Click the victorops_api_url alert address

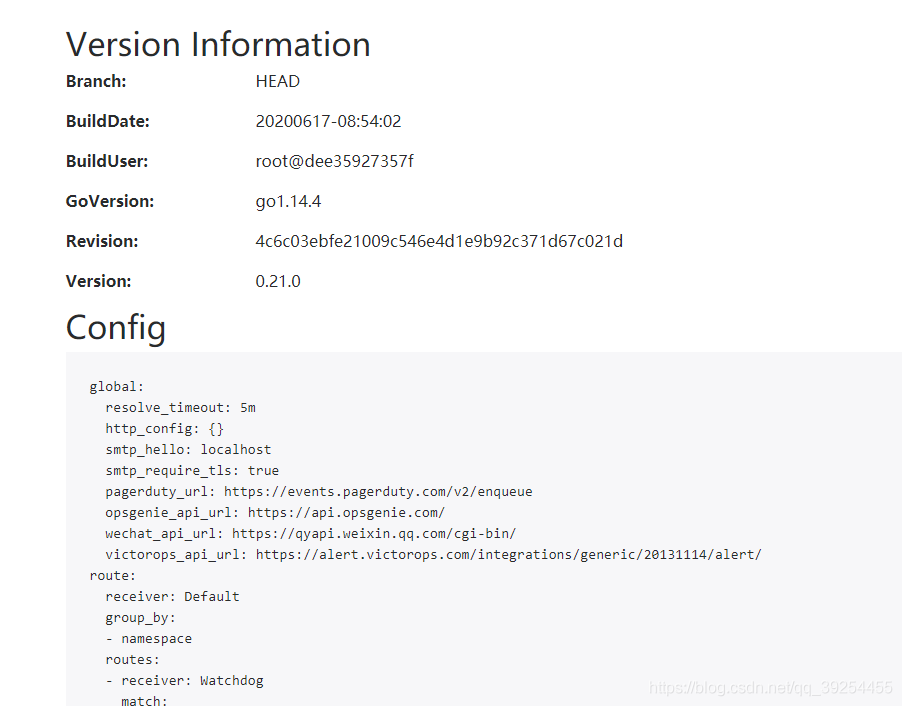click(x=509, y=555)
